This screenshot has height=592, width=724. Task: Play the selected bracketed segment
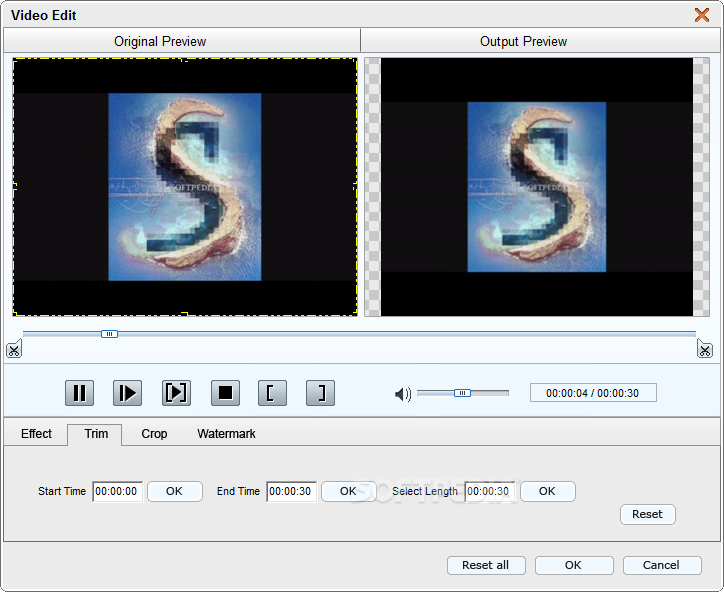[x=176, y=393]
